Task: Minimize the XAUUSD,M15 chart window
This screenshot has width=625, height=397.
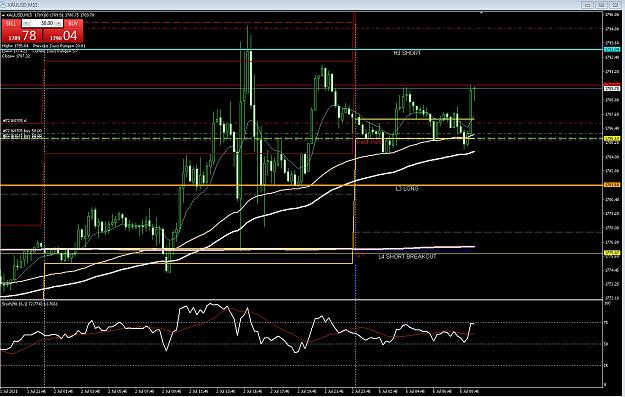Action: click(587, 5)
